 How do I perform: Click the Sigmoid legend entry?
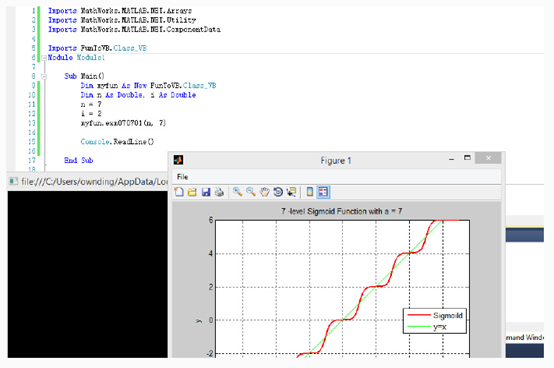435,315
